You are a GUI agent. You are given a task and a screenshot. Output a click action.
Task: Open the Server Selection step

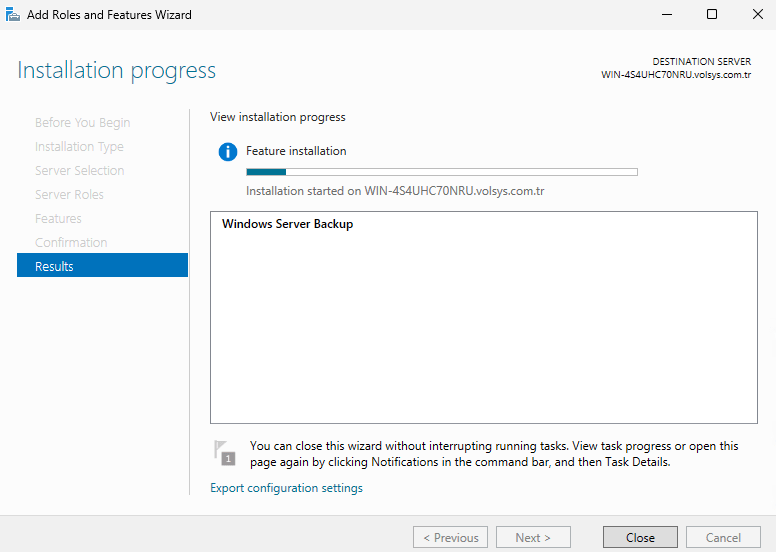pyautogui.click(x=79, y=171)
